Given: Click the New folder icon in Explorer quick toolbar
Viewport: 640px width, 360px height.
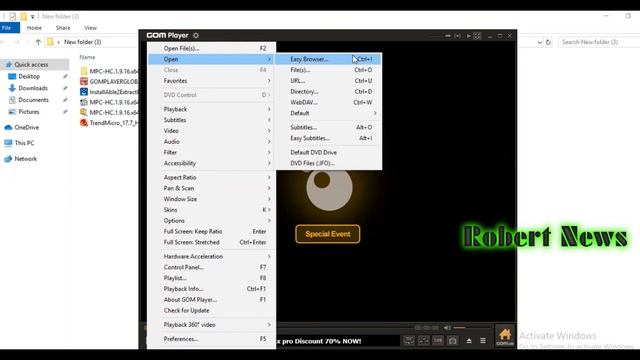Looking at the screenshot, I should click(x=23, y=16).
